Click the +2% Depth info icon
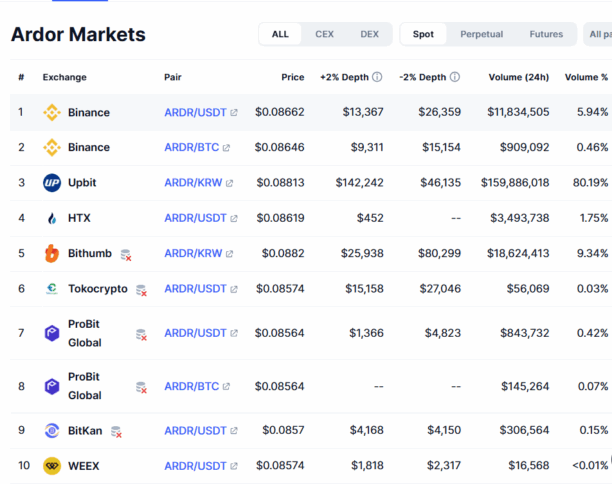 pyautogui.click(x=377, y=77)
